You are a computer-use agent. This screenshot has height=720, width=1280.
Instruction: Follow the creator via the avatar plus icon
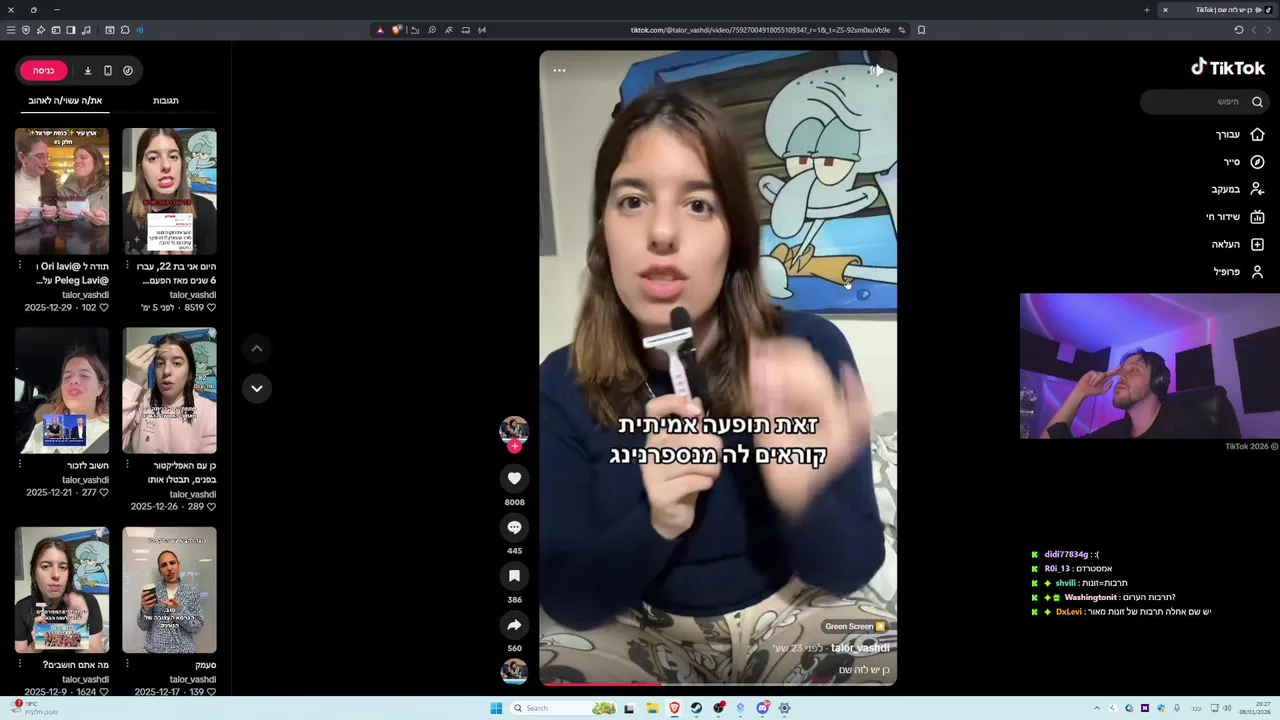point(514,446)
